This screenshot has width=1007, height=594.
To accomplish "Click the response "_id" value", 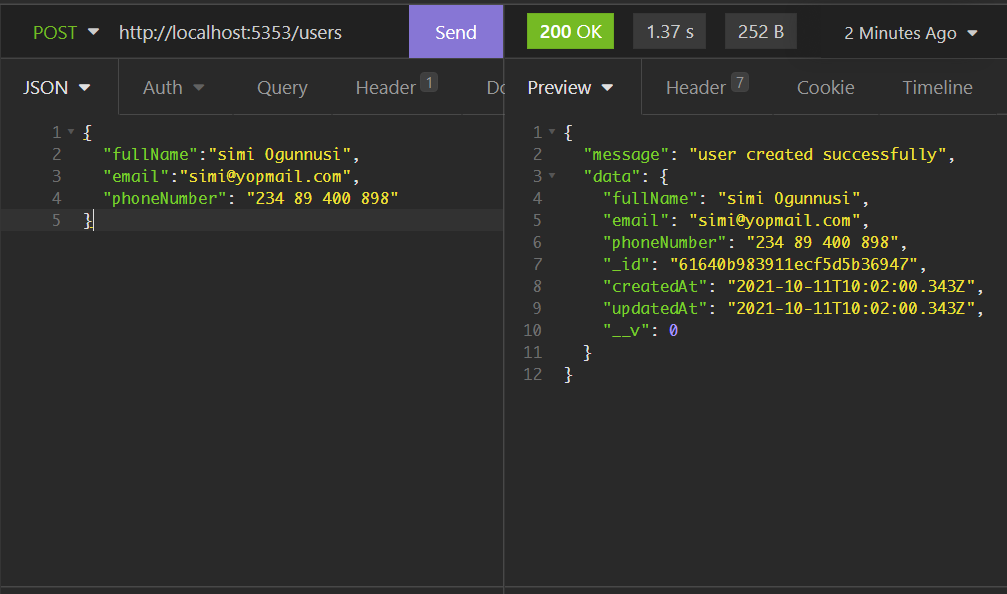I will 793,264.
